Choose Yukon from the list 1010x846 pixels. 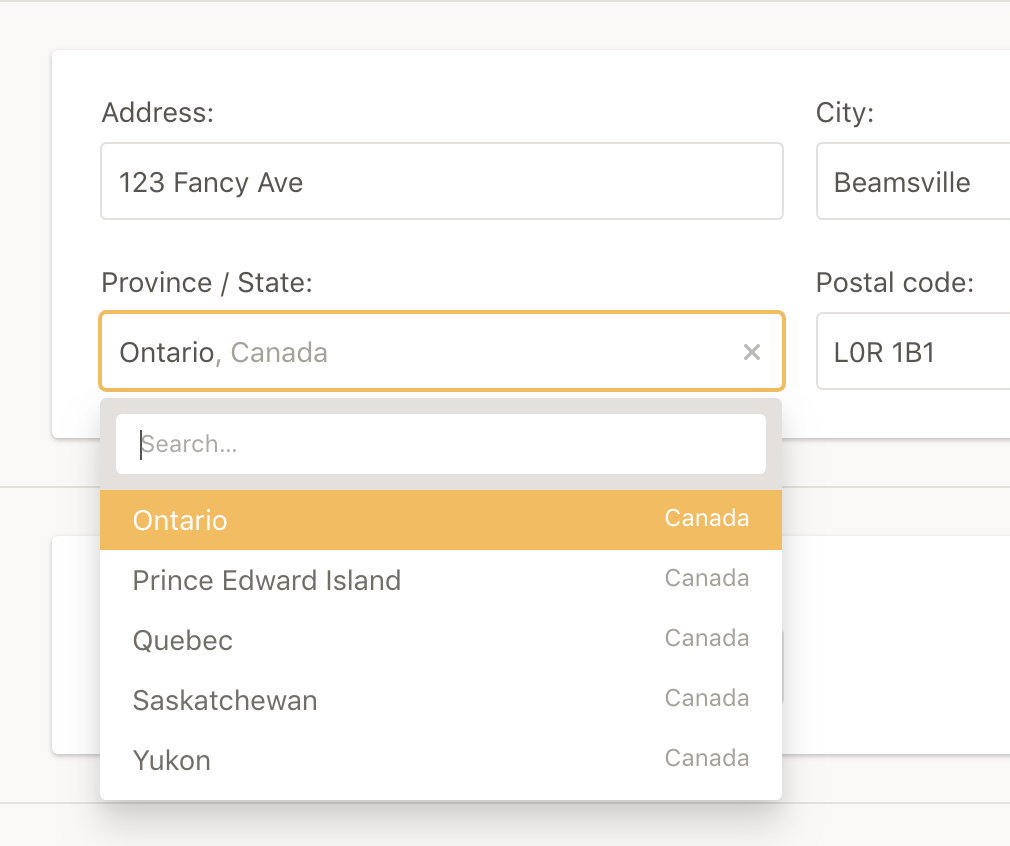[441, 760]
